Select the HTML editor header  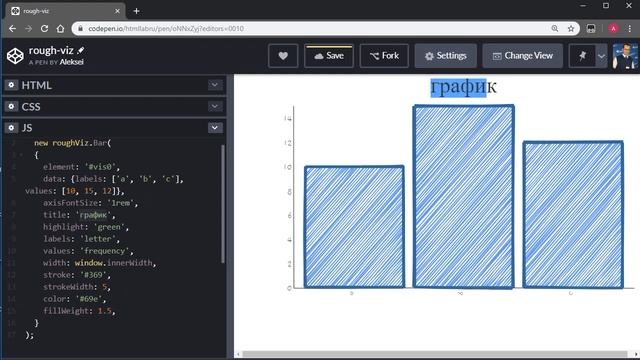coord(114,85)
